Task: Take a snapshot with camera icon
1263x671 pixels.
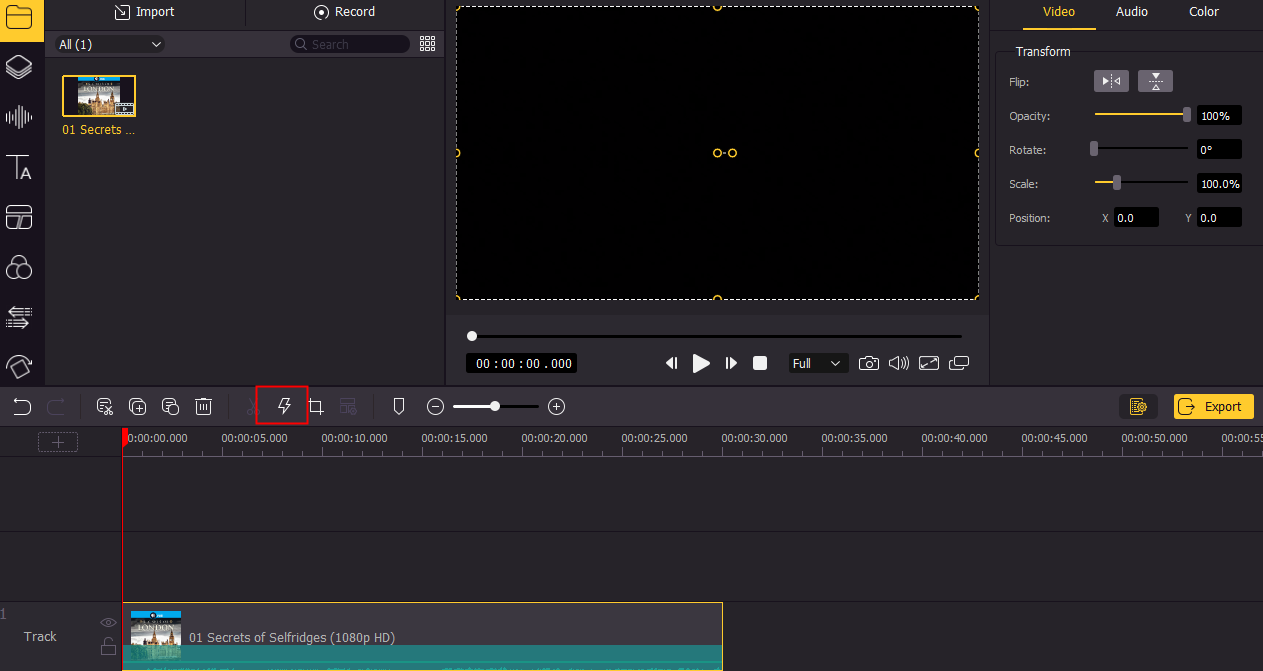Action: [869, 363]
